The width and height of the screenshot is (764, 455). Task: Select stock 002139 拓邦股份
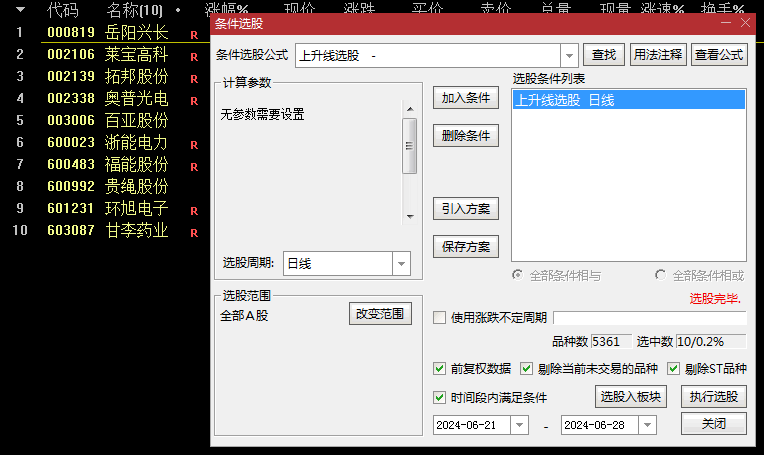click(108, 76)
